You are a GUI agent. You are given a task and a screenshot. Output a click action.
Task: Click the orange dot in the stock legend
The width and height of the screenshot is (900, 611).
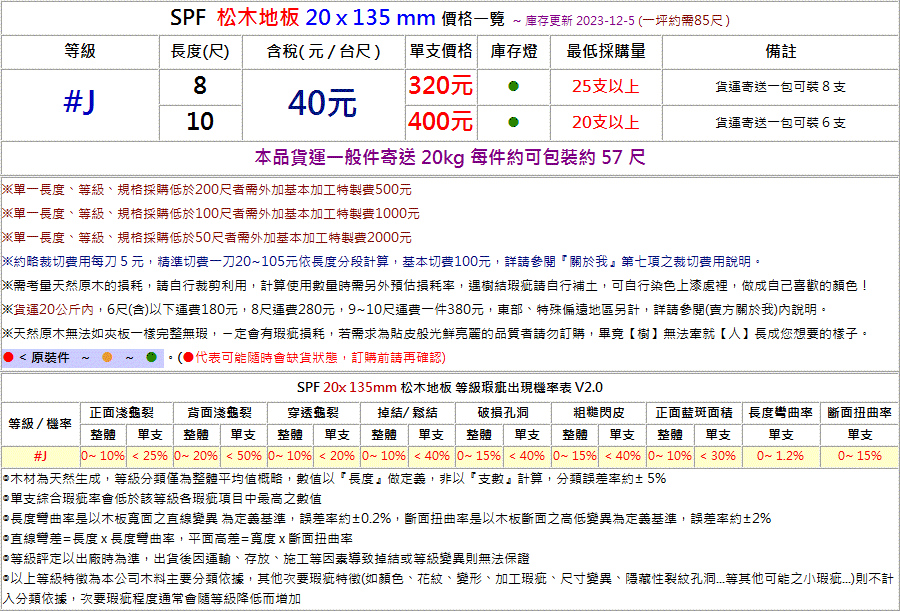tap(107, 358)
